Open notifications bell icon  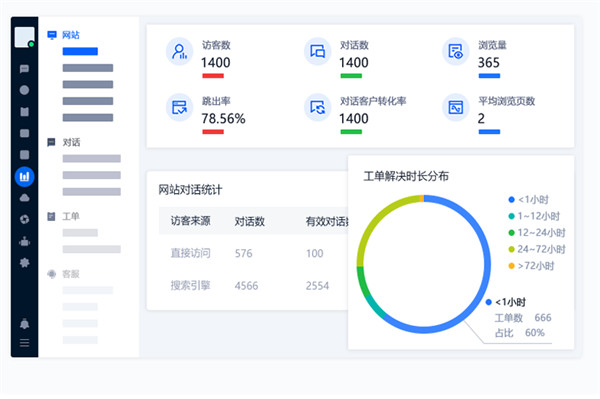pyautogui.click(x=24, y=324)
